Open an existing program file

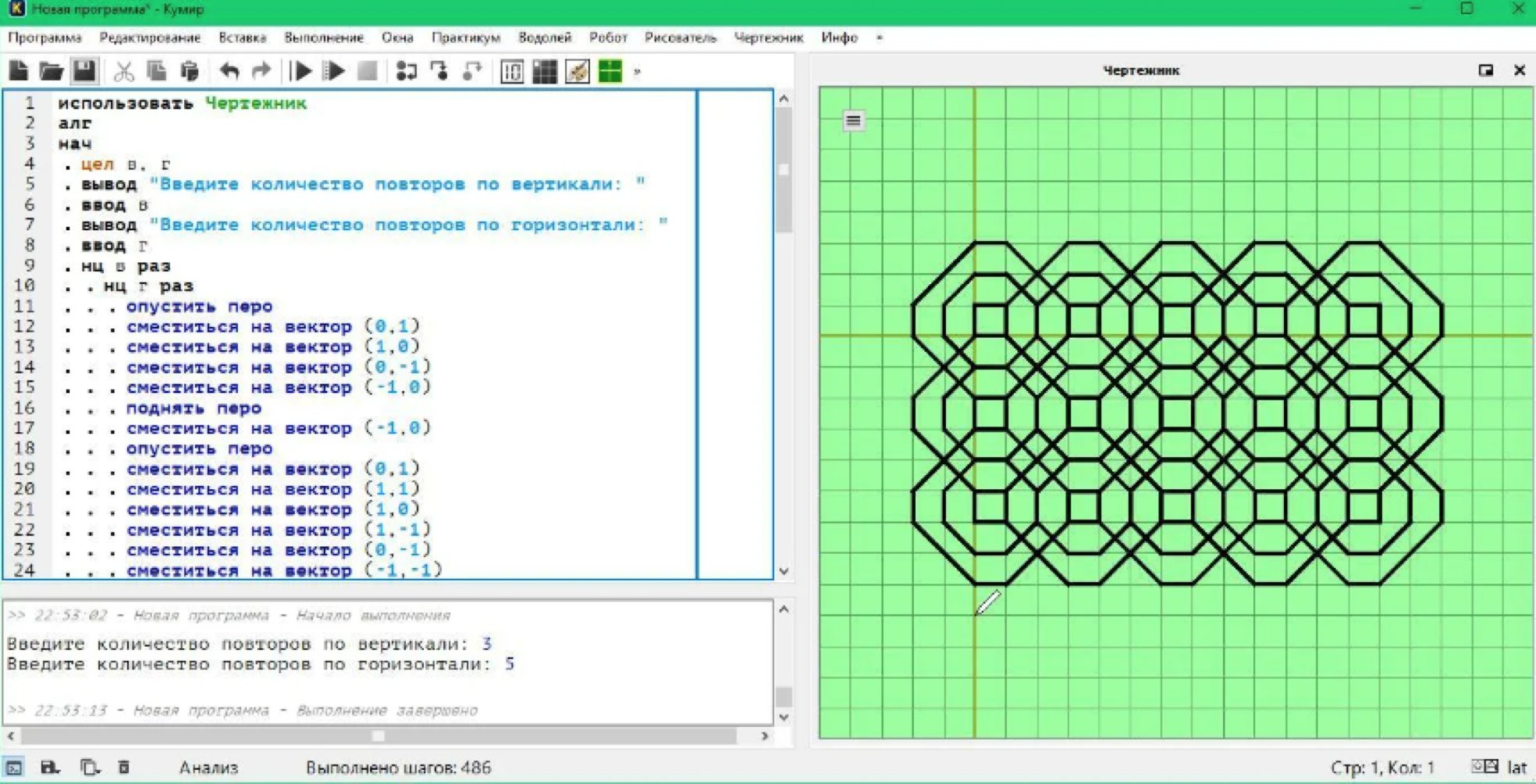[52, 72]
